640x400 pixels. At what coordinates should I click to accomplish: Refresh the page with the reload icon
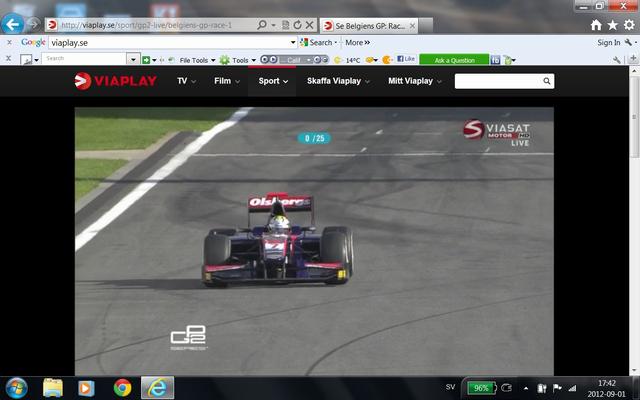tap(297, 24)
